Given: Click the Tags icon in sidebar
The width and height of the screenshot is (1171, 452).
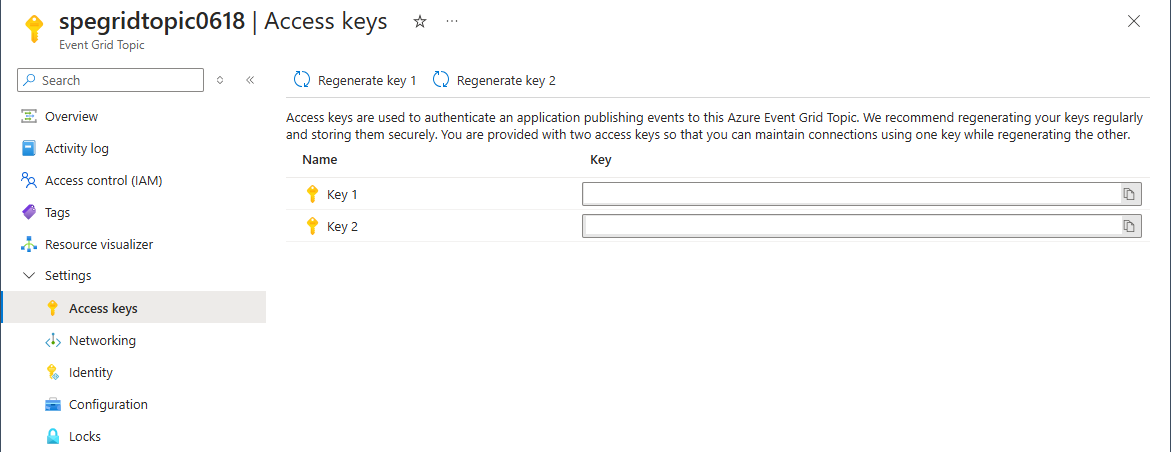Looking at the screenshot, I should tap(29, 213).
